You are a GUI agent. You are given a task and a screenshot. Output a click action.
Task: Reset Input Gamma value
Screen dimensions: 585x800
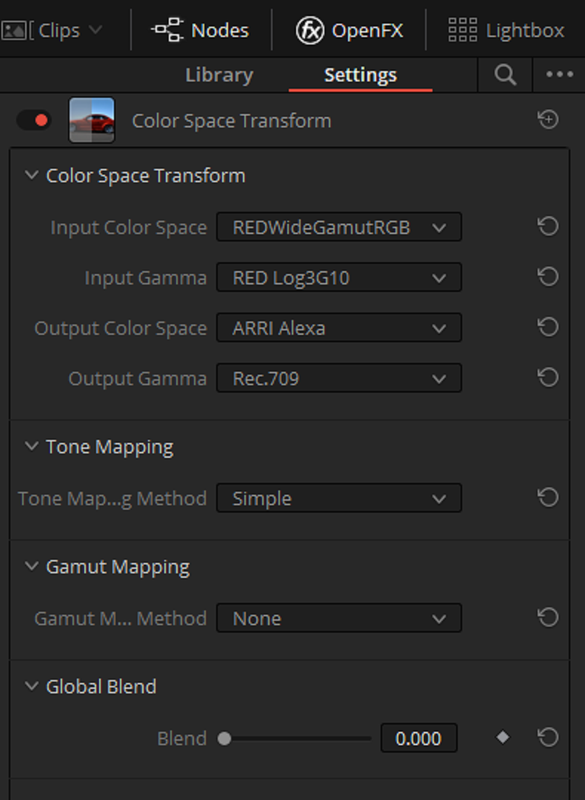[x=548, y=277]
